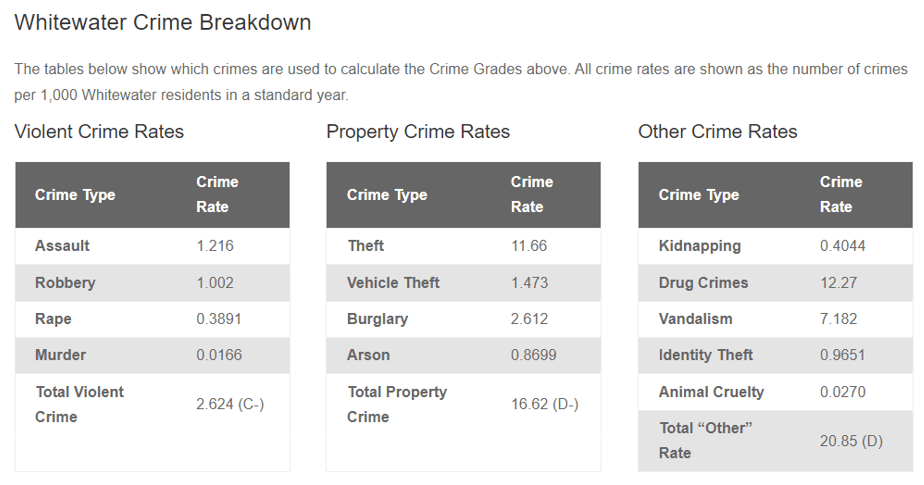
Task: Select the Vehicle Theft row label
Action: coord(393,283)
